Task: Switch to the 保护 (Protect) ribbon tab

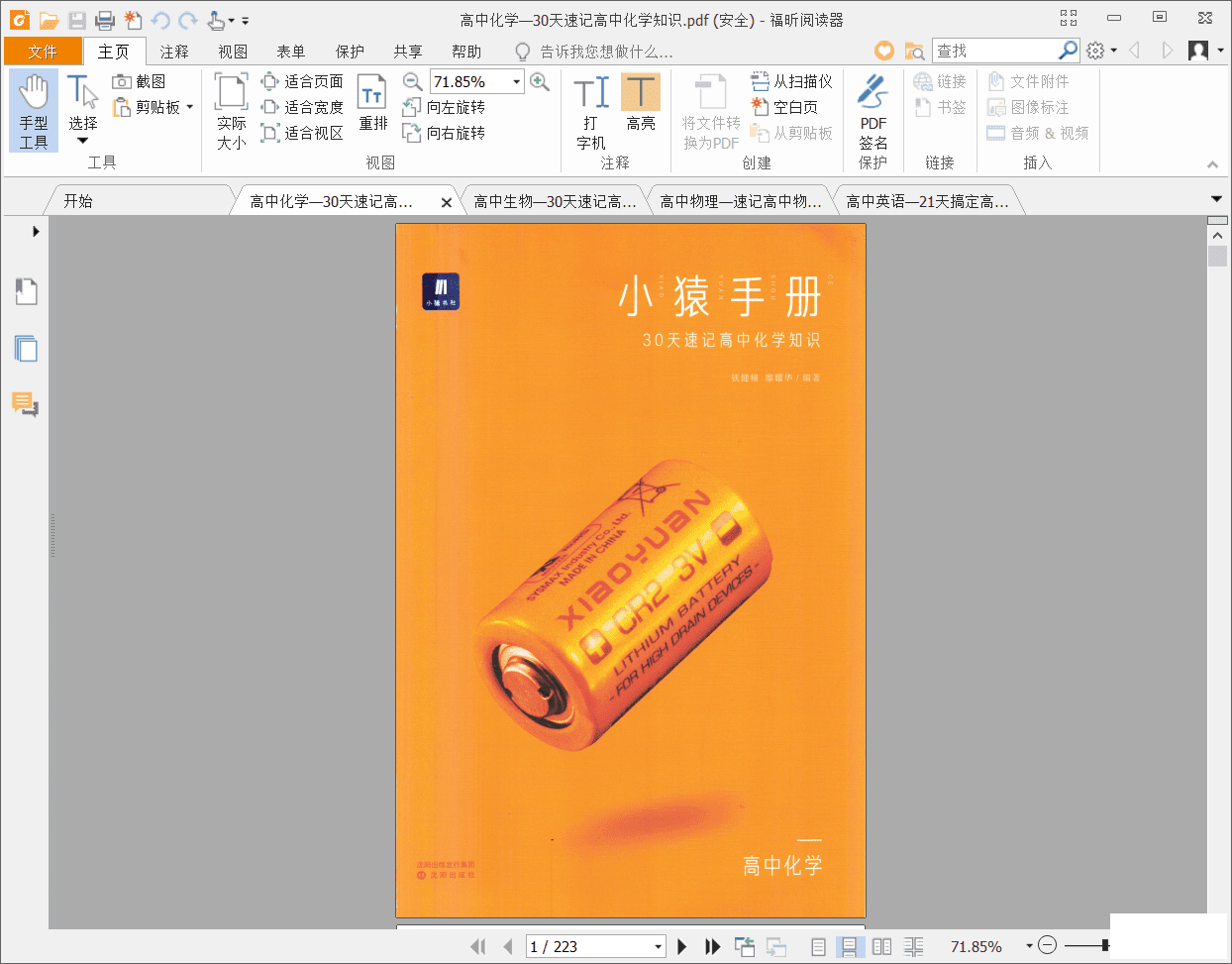Action: (x=350, y=52)
